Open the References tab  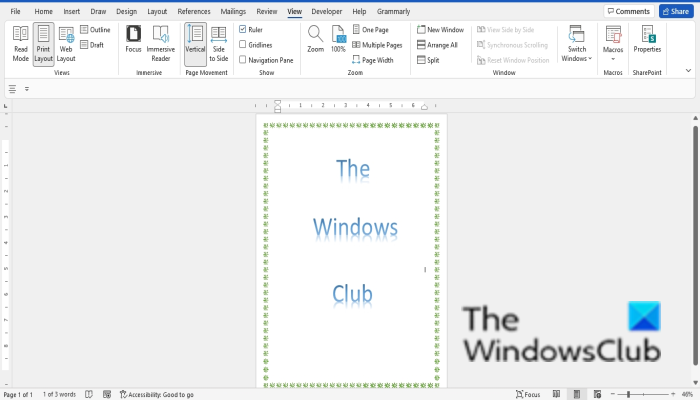(194, 11)
